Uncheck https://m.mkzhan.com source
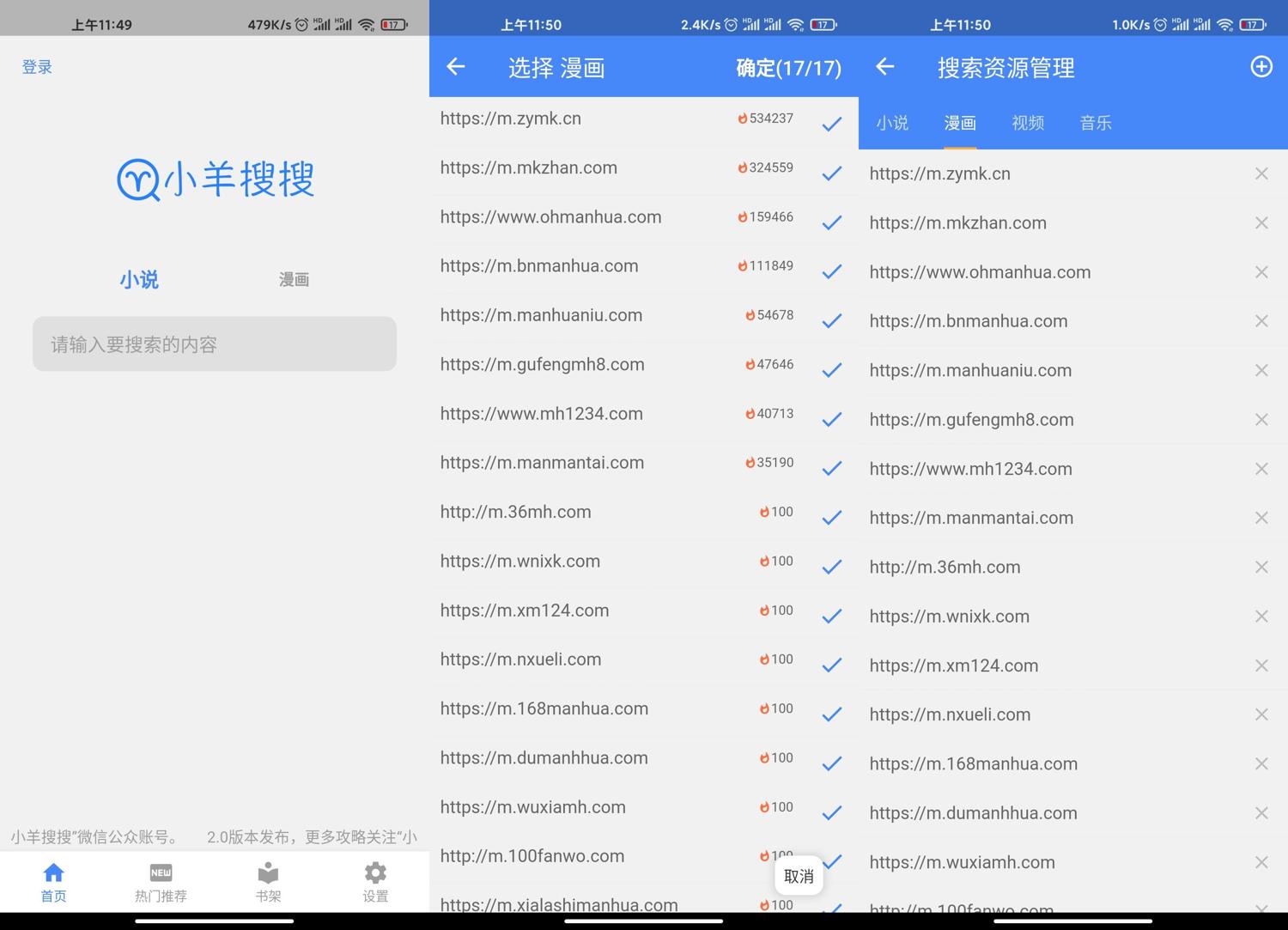The image size is (1288, 930). coord(831,173)
